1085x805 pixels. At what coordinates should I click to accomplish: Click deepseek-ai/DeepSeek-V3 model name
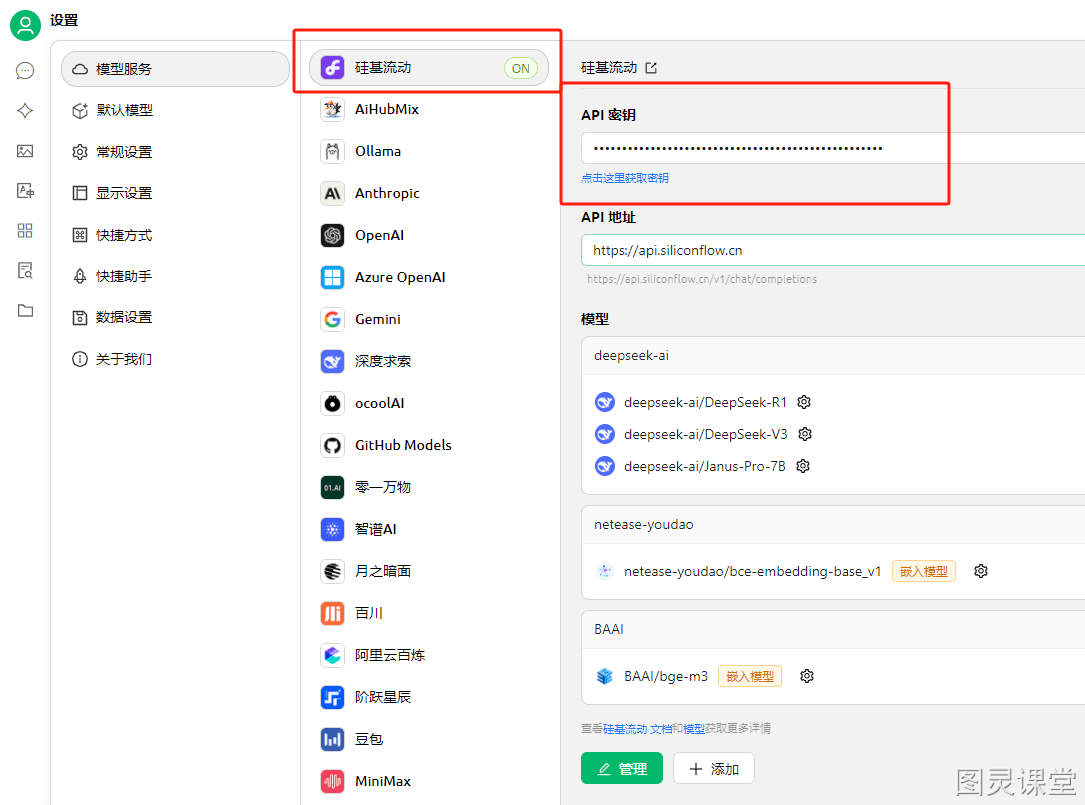(705, 434)
